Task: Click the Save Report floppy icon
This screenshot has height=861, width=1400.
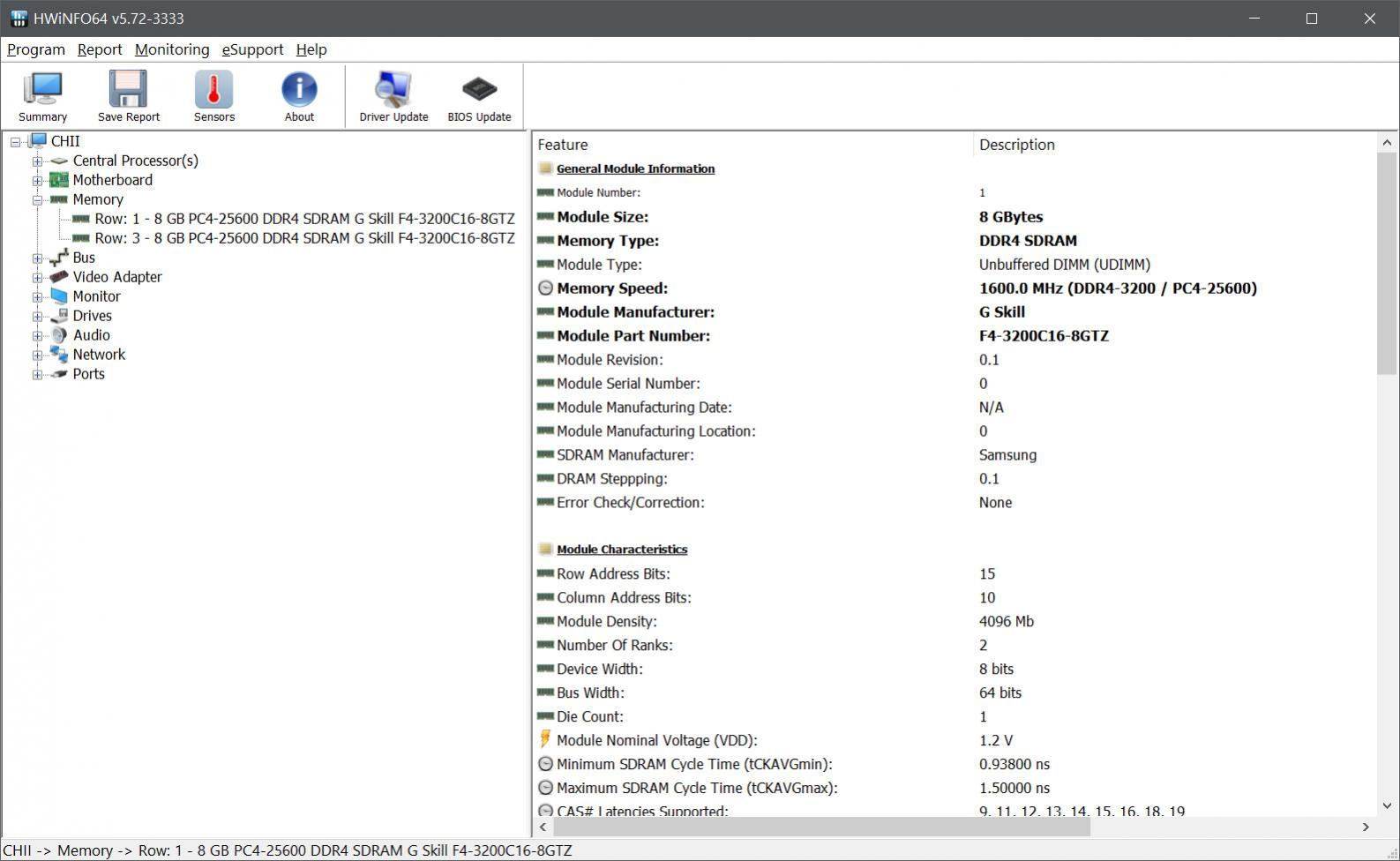Action: pyautogui.click(x=129, y=89)
